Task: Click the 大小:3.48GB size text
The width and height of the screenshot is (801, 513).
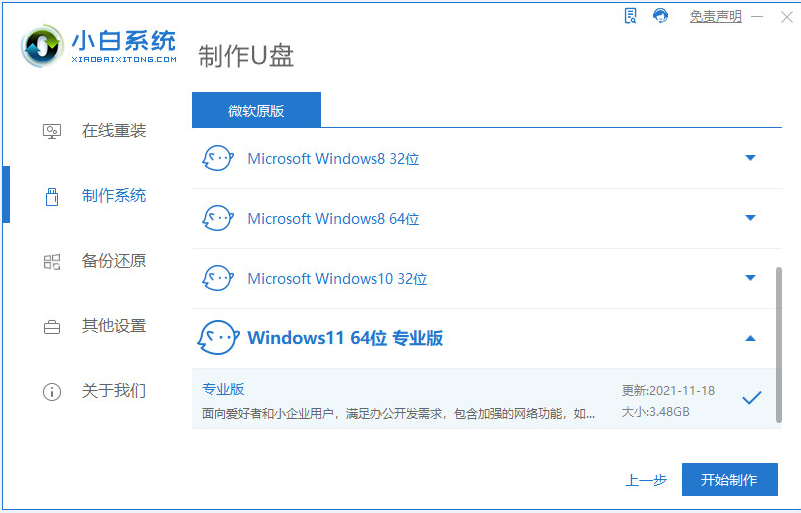Action: pos(655,412)
